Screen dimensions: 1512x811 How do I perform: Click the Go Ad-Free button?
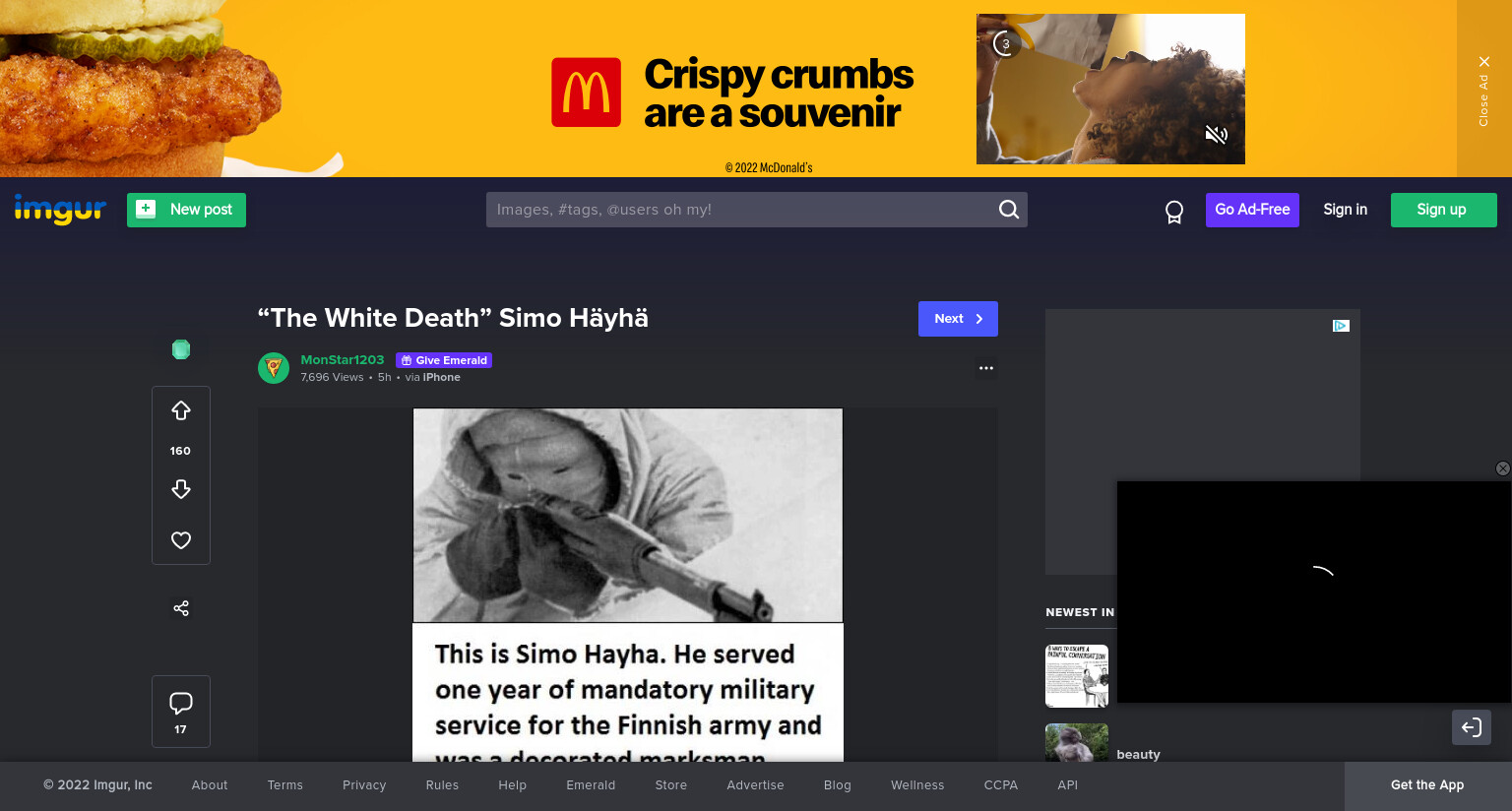pos(1252,210)
